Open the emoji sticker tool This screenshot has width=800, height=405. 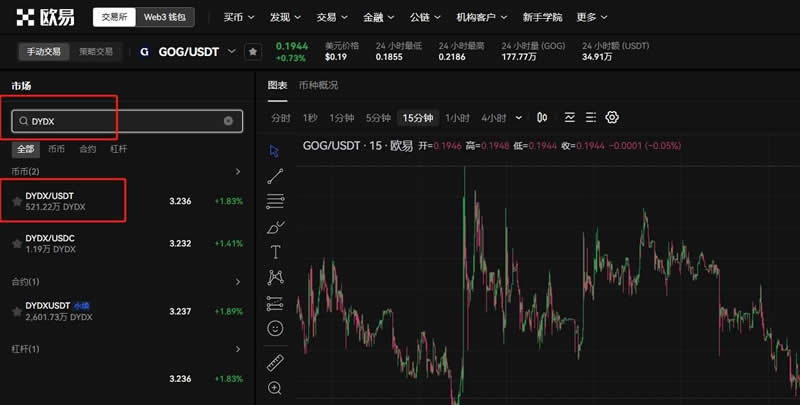coord(275,328)
